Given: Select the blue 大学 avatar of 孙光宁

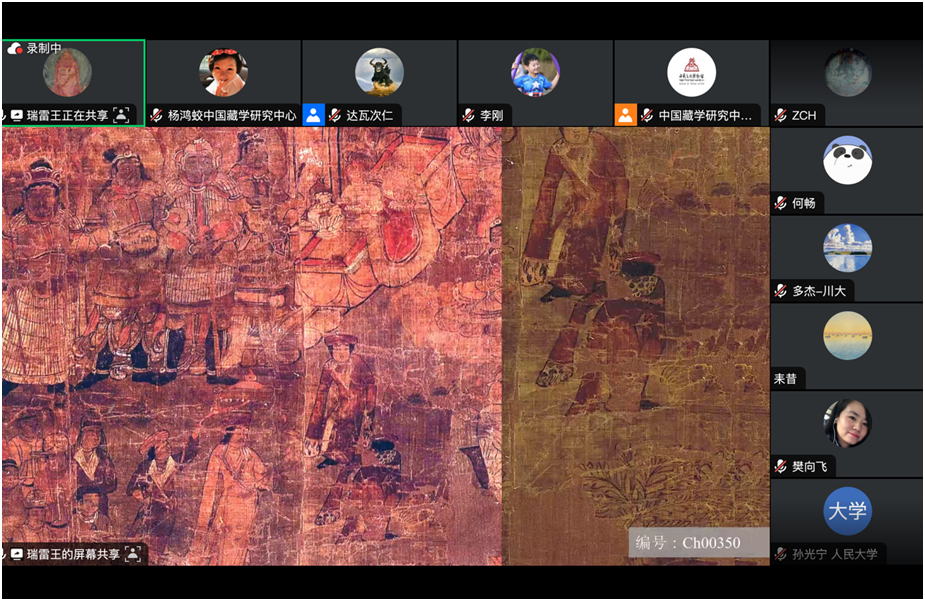Looking at the screenshot, I should click(848, 511).
